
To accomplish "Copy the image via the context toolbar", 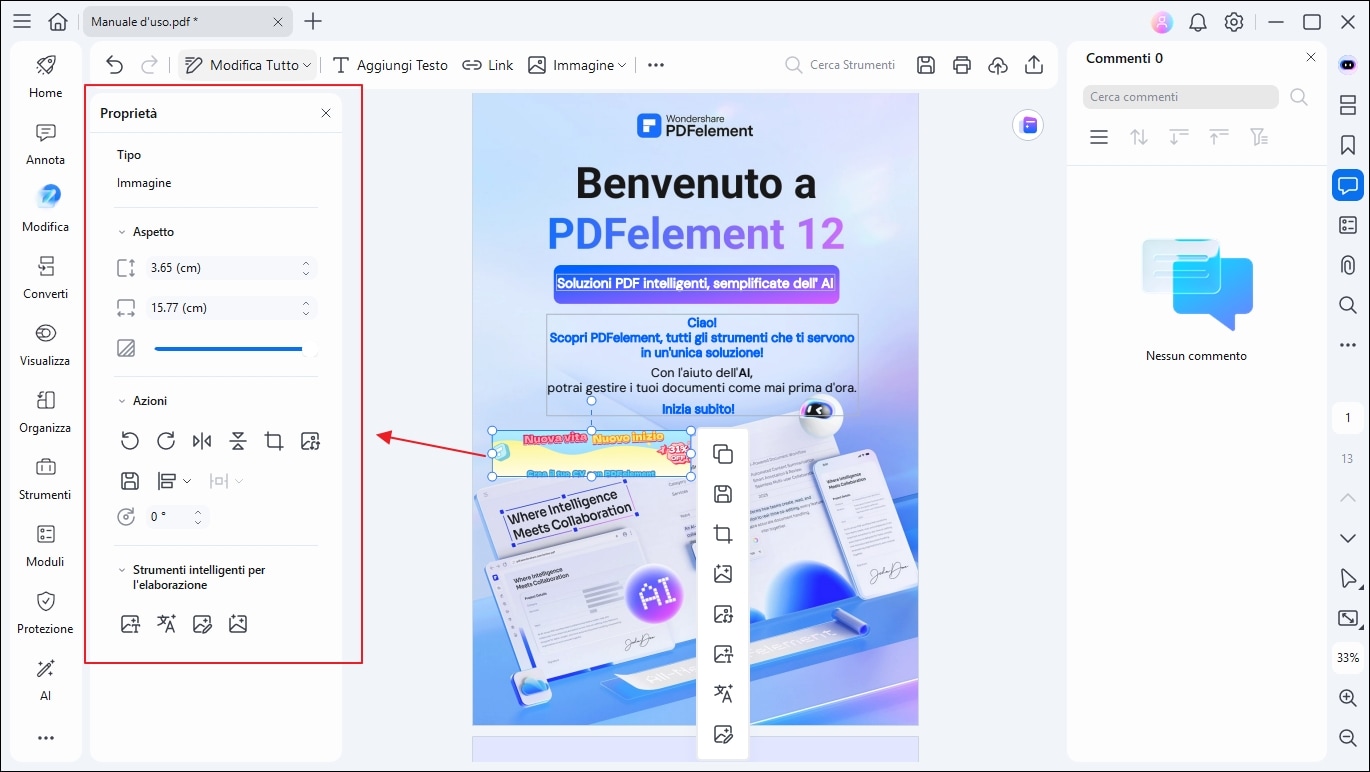I will click(x=722, y=453).
